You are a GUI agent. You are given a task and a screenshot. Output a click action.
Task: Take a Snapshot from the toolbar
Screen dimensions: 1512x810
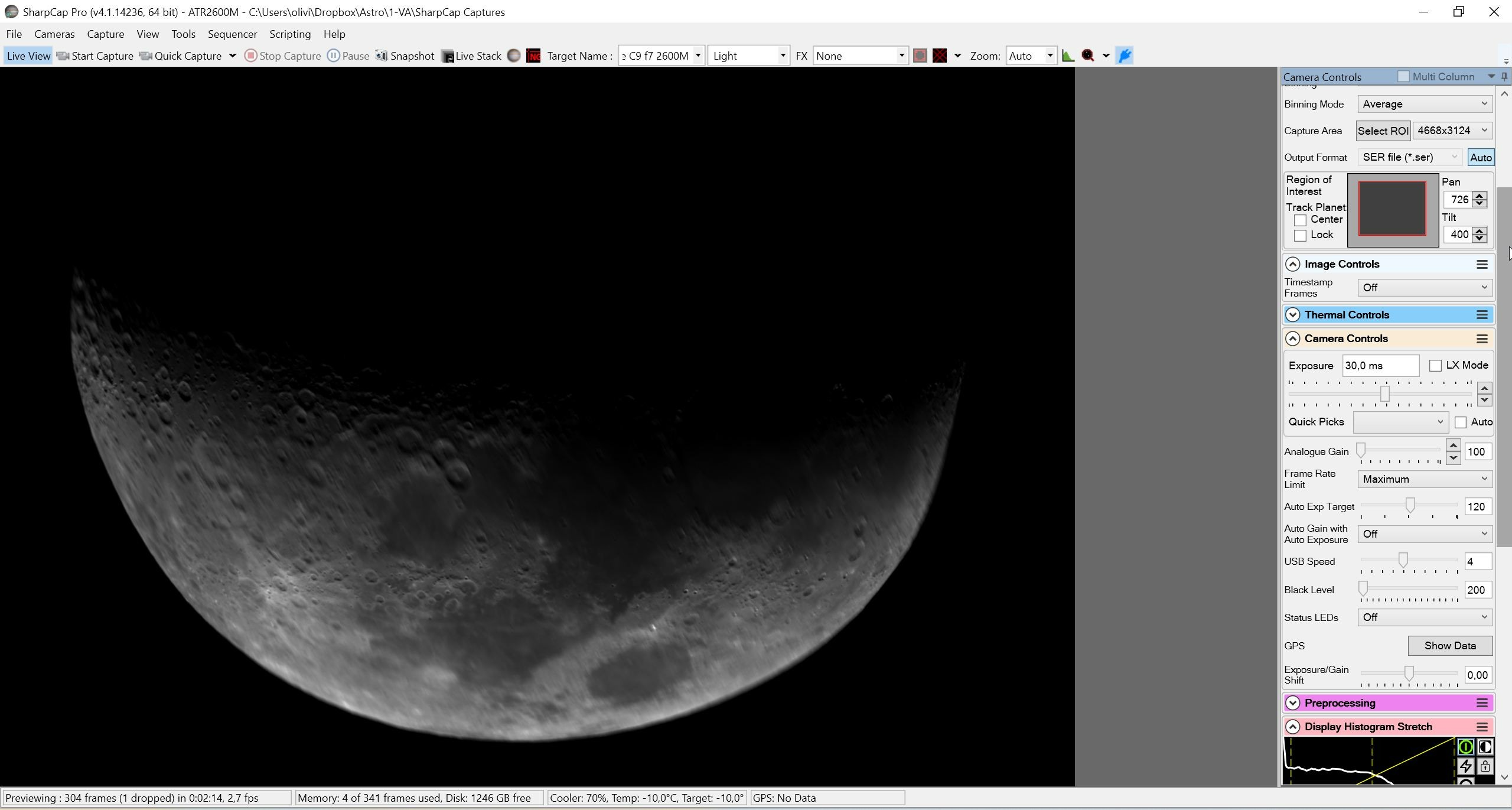pyautogui.click(x=405, y=56)
